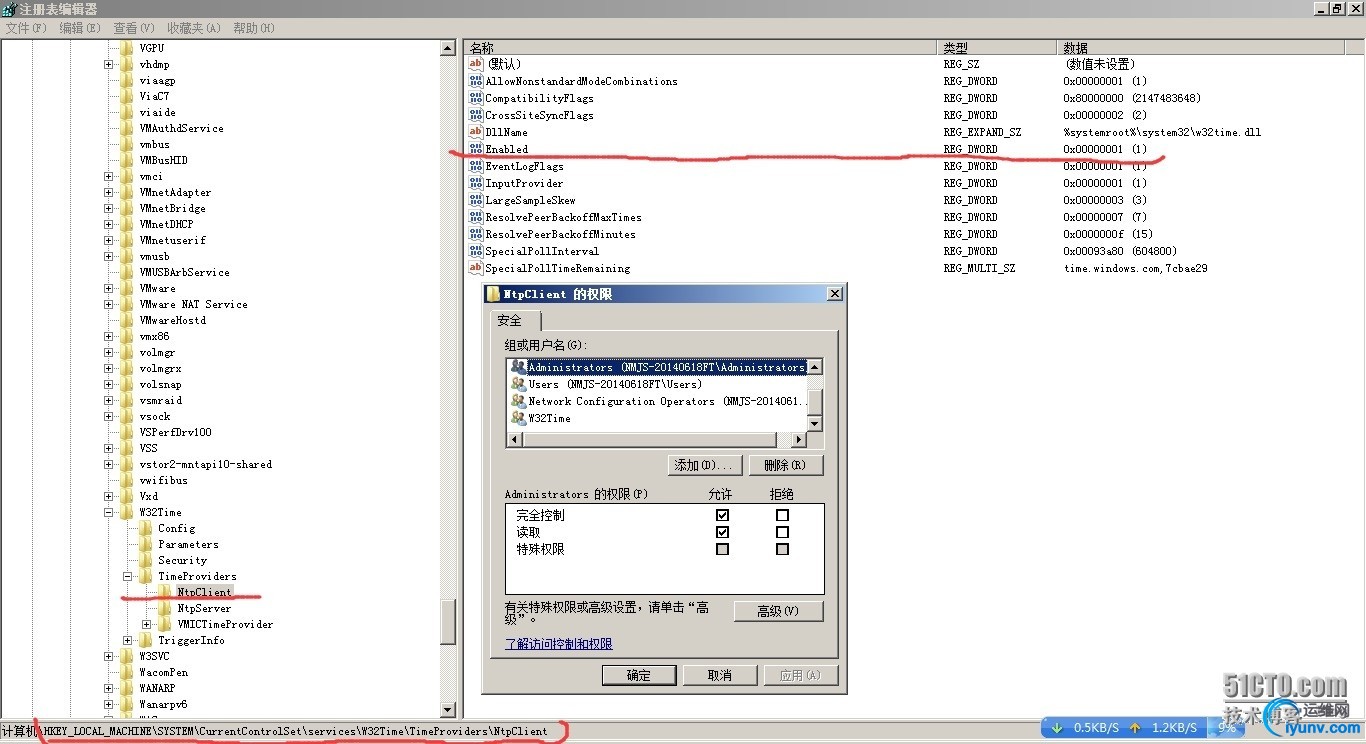Viewport: 1366px width, 744px height.
Task: Toggle Allow checkbox for 读取
Action: (722, 532)
